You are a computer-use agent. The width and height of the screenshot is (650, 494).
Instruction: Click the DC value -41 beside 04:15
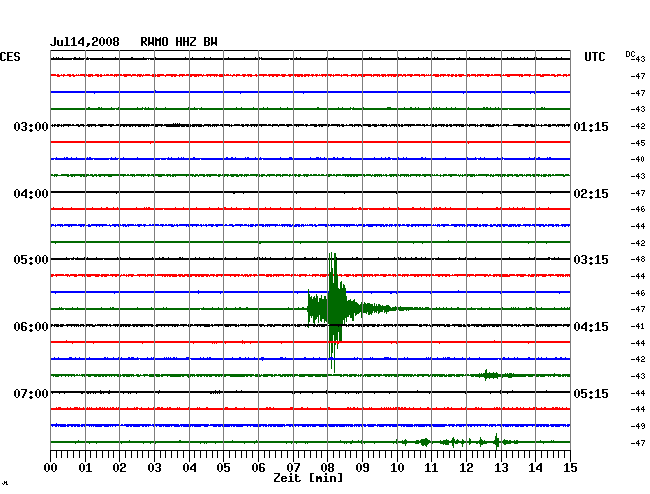coord(638,326)
